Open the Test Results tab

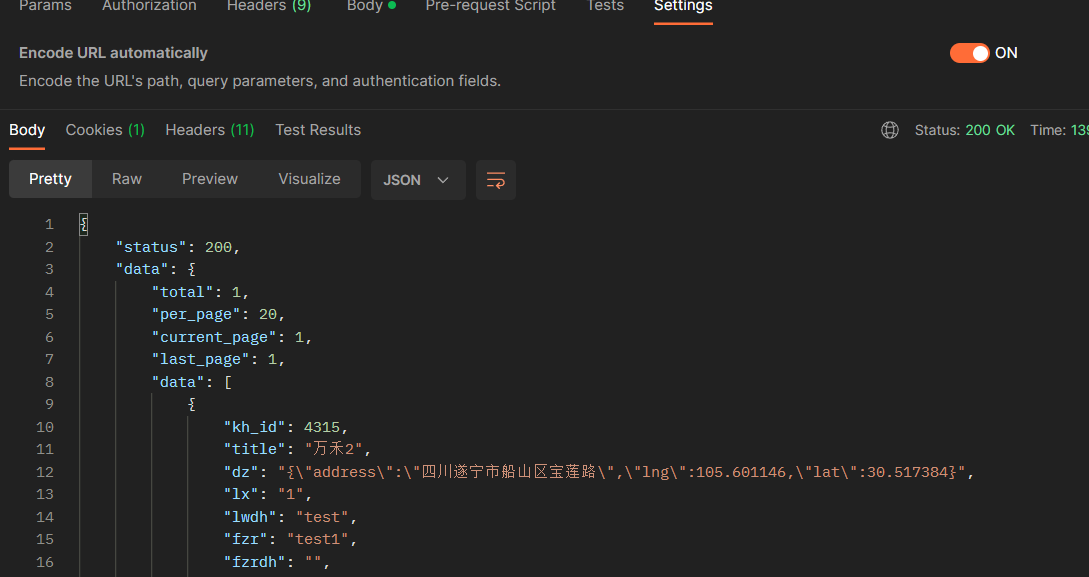[x=318, y=130]
